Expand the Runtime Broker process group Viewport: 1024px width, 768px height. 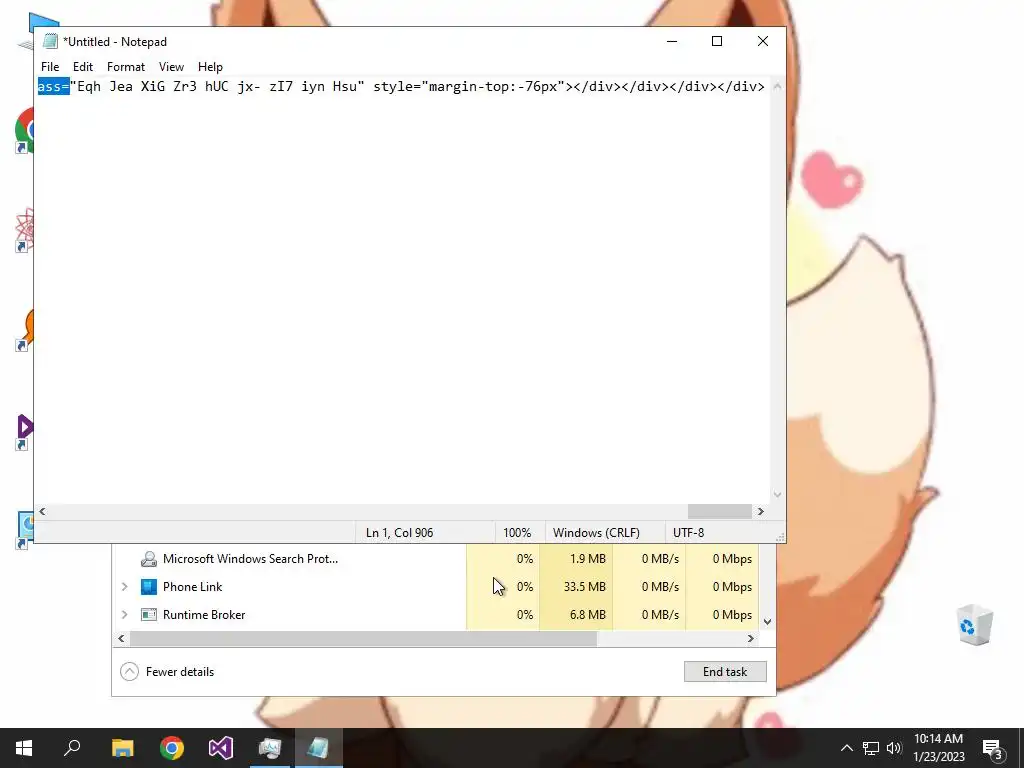(124, 615)
